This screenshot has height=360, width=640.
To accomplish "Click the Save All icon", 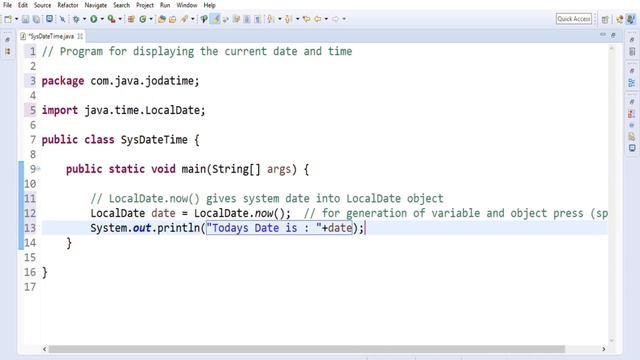I will tap(36, 19).
